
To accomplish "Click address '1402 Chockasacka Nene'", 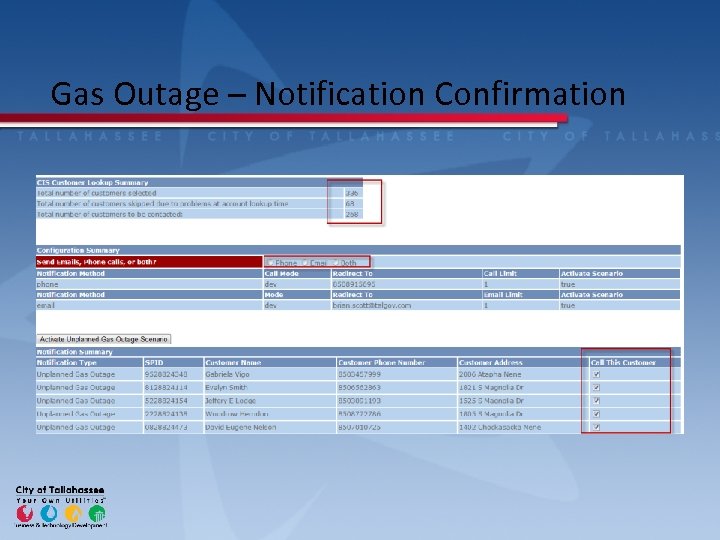I will pos(500,427).
